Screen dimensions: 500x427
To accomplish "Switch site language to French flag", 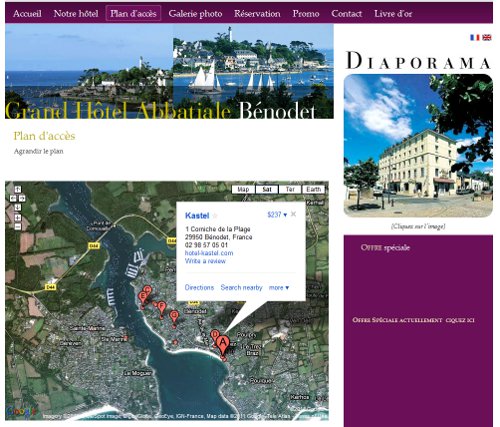I will point(475,38).
